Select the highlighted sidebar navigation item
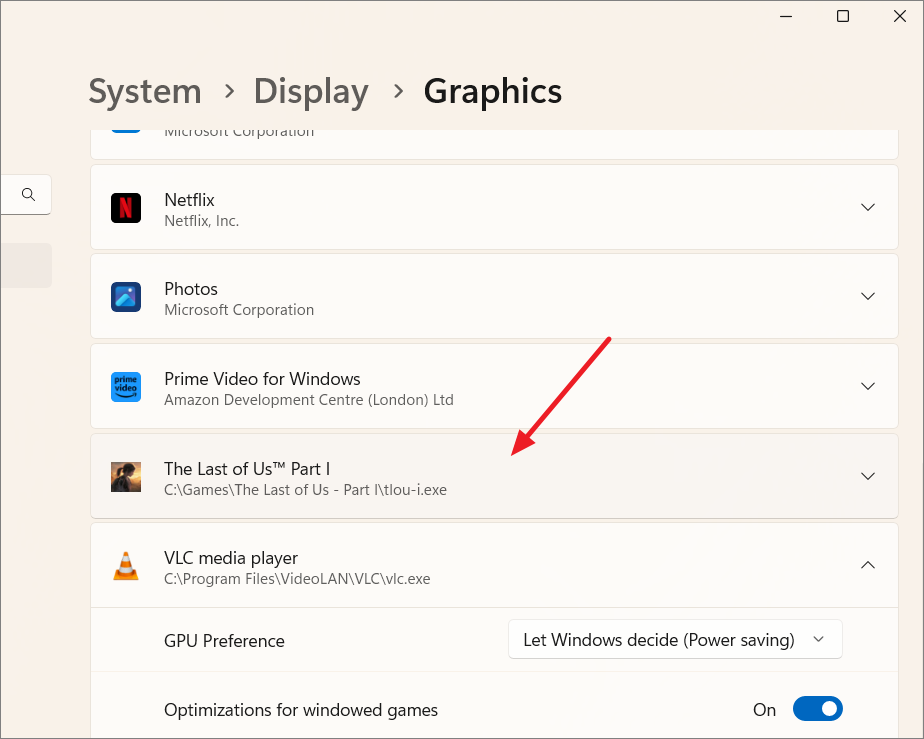Viewport: 924px width, 739px height. (x=26, y=265)
